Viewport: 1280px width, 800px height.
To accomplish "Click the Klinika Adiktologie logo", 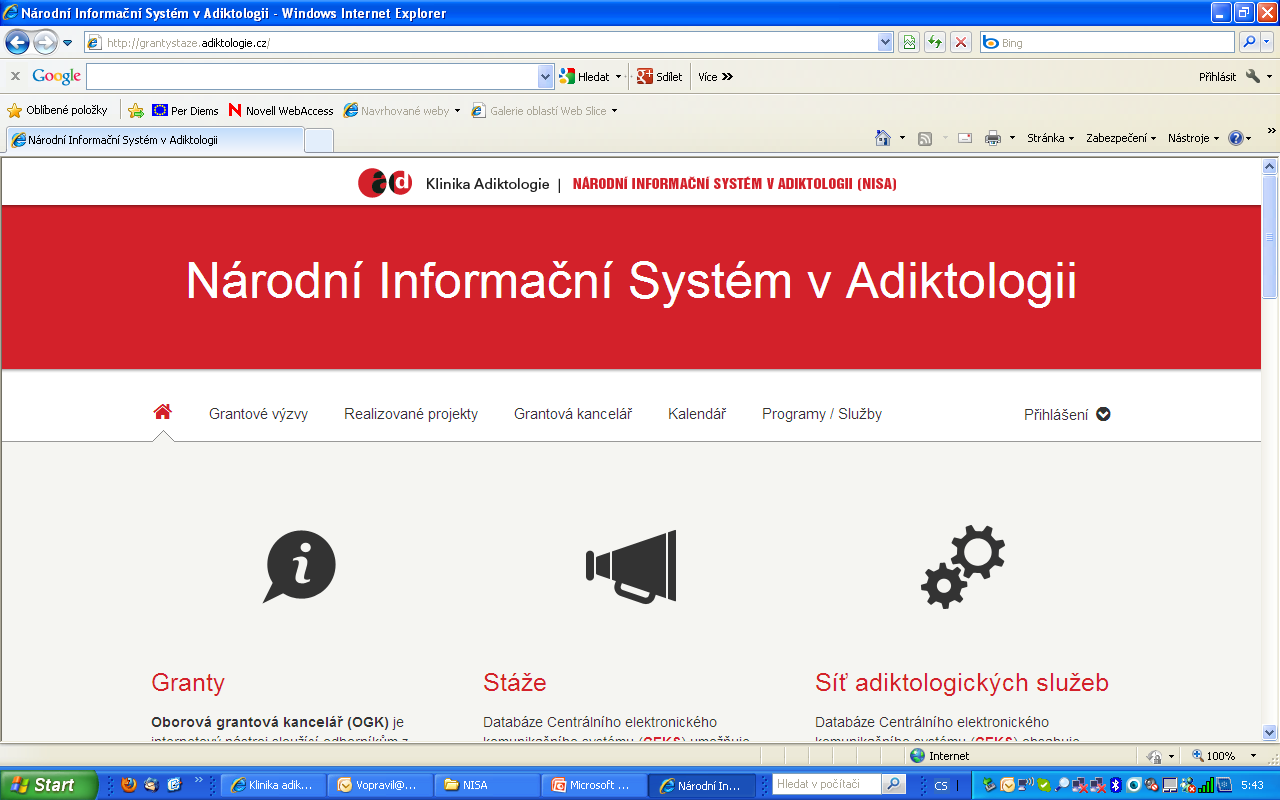I will 385,183.
